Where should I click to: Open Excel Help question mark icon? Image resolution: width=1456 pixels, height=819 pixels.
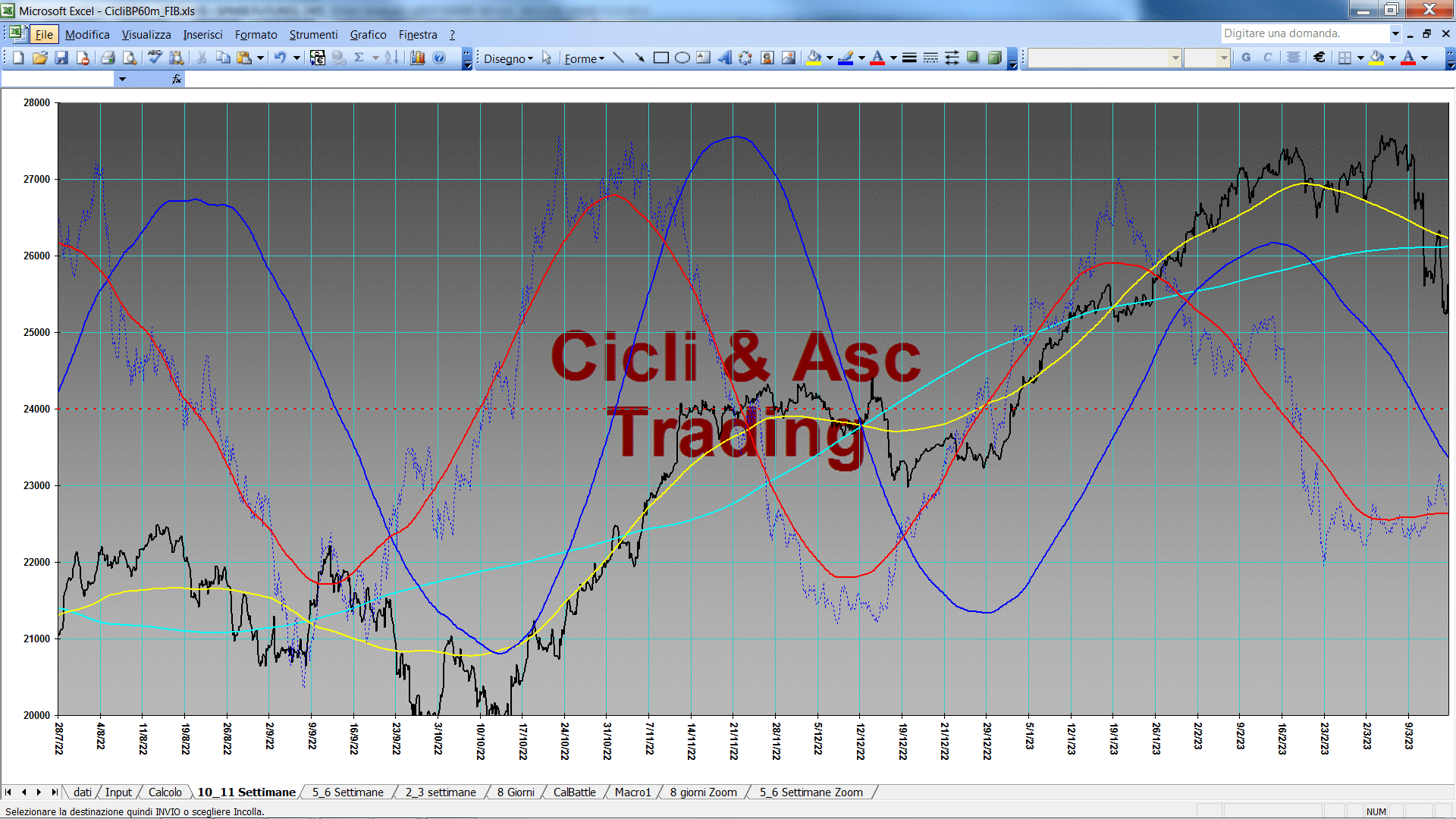pos(439,58)
